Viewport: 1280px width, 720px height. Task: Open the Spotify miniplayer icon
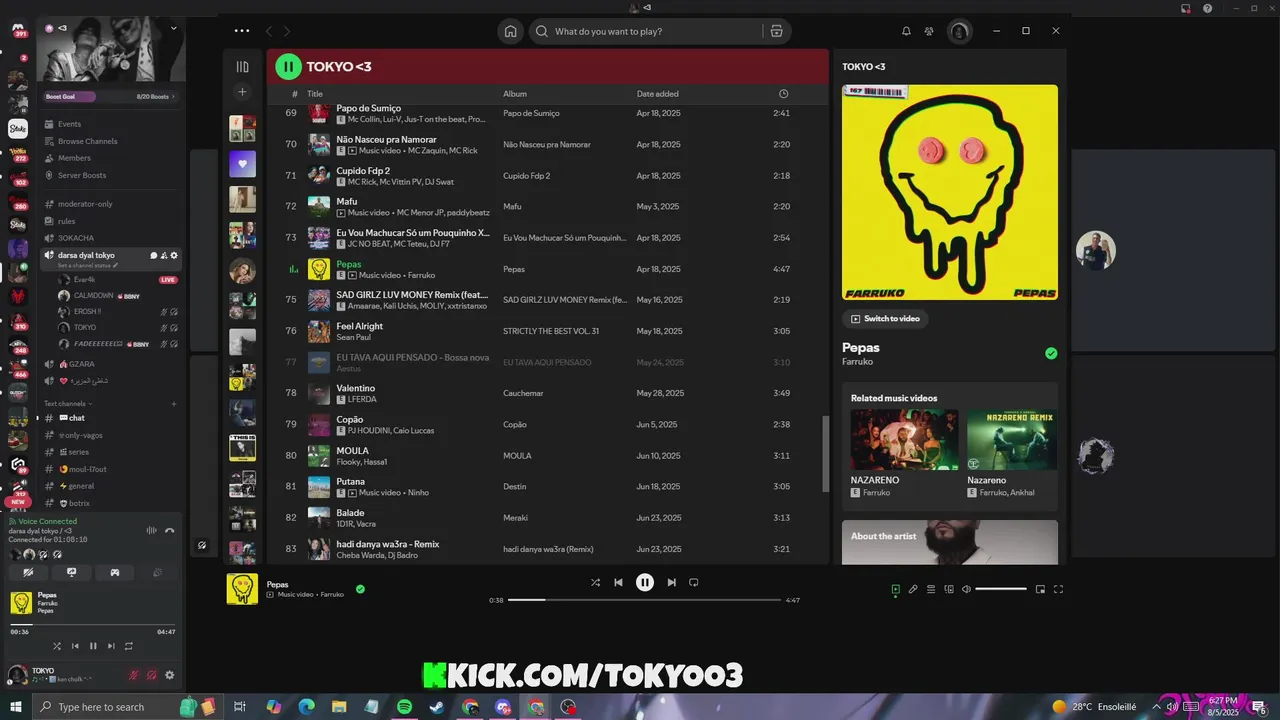pyautogui.click(x=1040, y=589)
